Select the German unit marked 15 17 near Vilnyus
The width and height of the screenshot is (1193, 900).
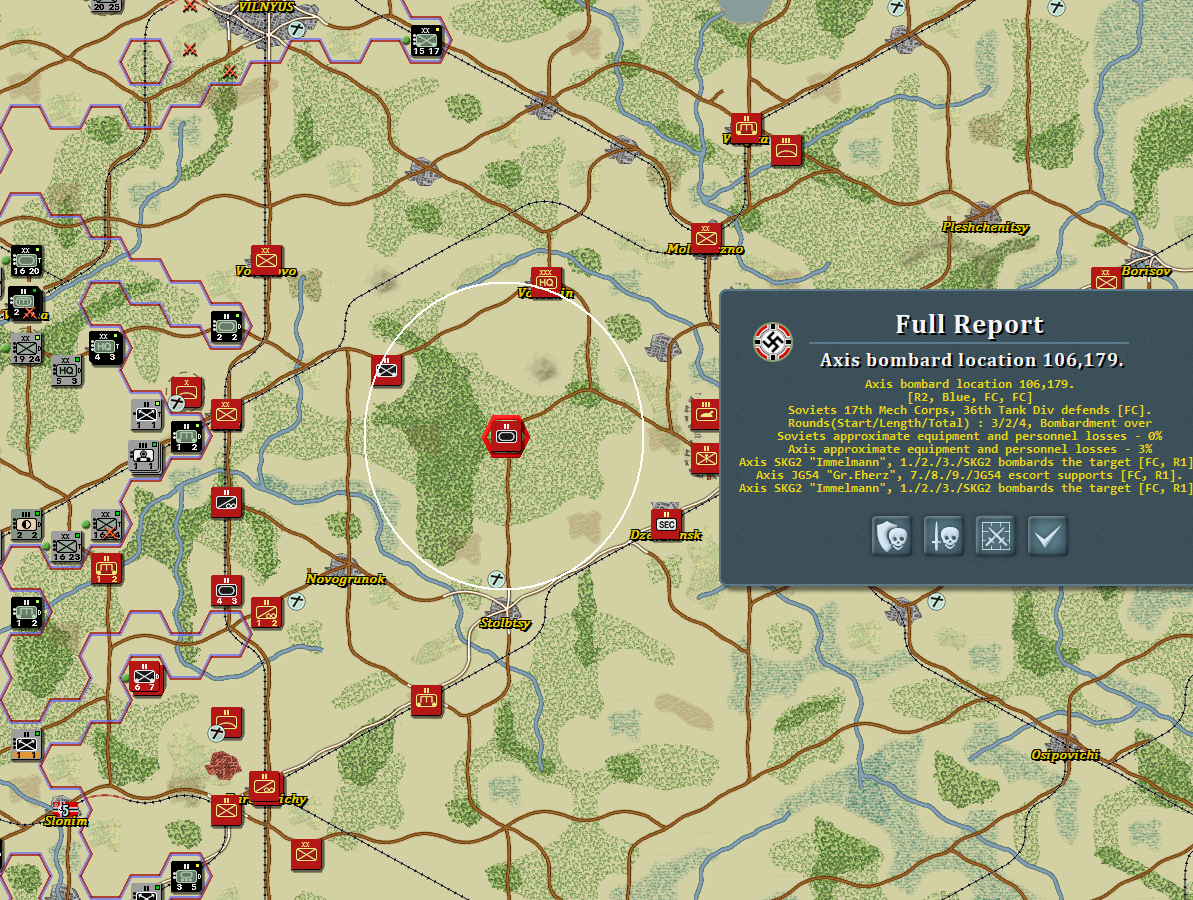pyautogui.click(x=426, y=40)
